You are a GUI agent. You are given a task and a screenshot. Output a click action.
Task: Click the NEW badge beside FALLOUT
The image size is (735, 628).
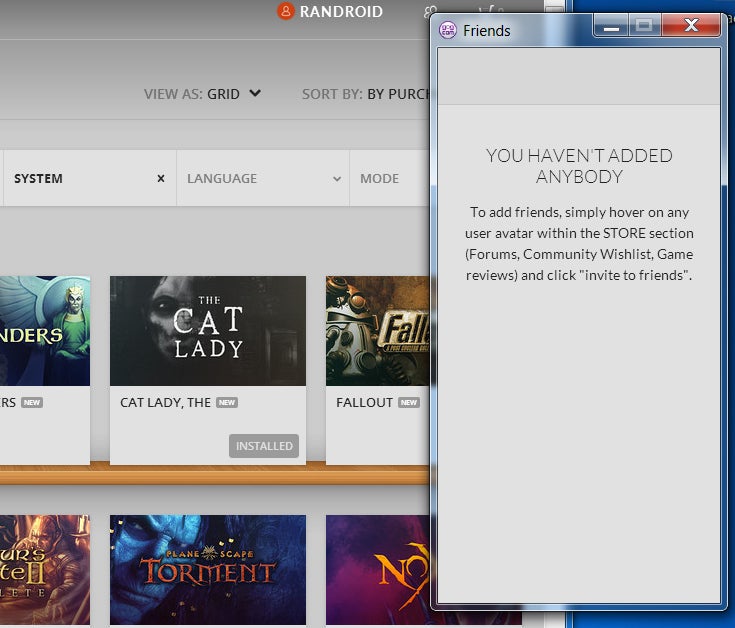pos(409,403)
